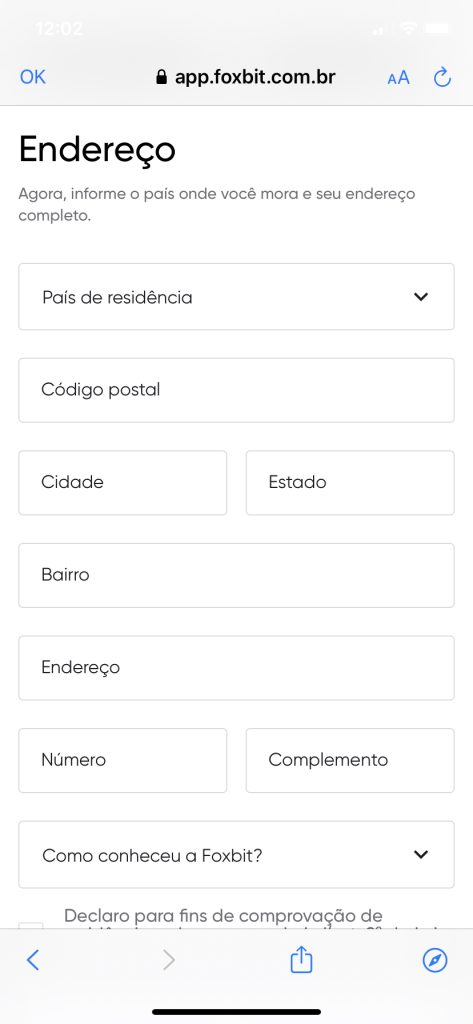Screen dimensions: 473x1024
Task: Focus the Complemento field
Action: [350, 761]
